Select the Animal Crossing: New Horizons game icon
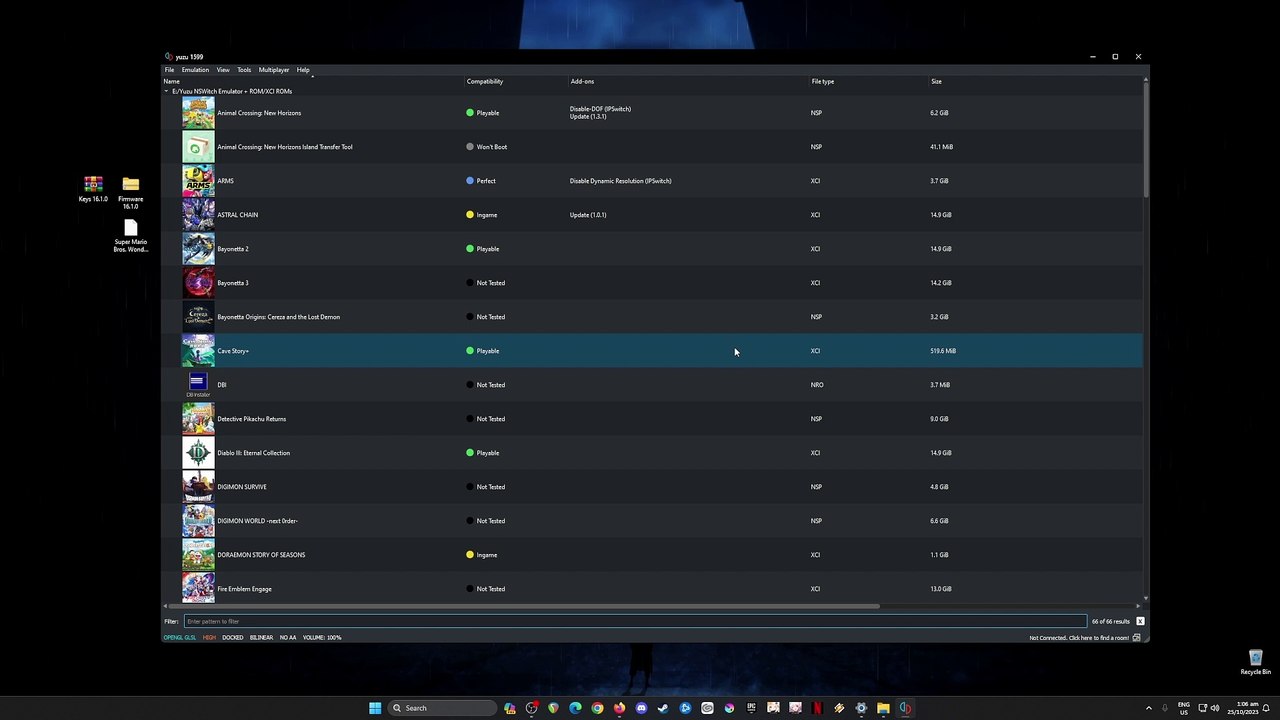 coord(198,113)
